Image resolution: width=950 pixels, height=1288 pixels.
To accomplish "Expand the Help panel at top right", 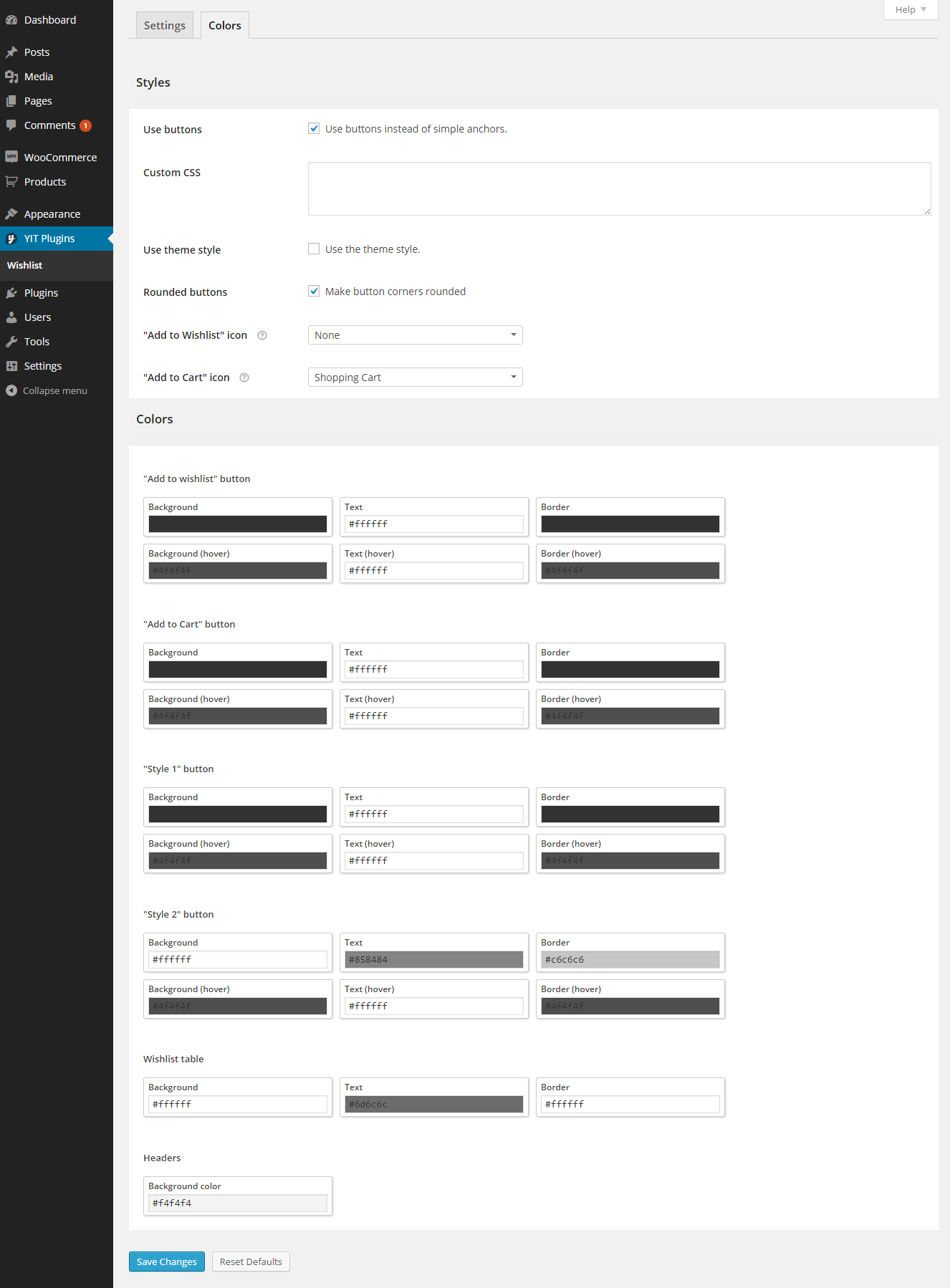I will coord(910,9).
